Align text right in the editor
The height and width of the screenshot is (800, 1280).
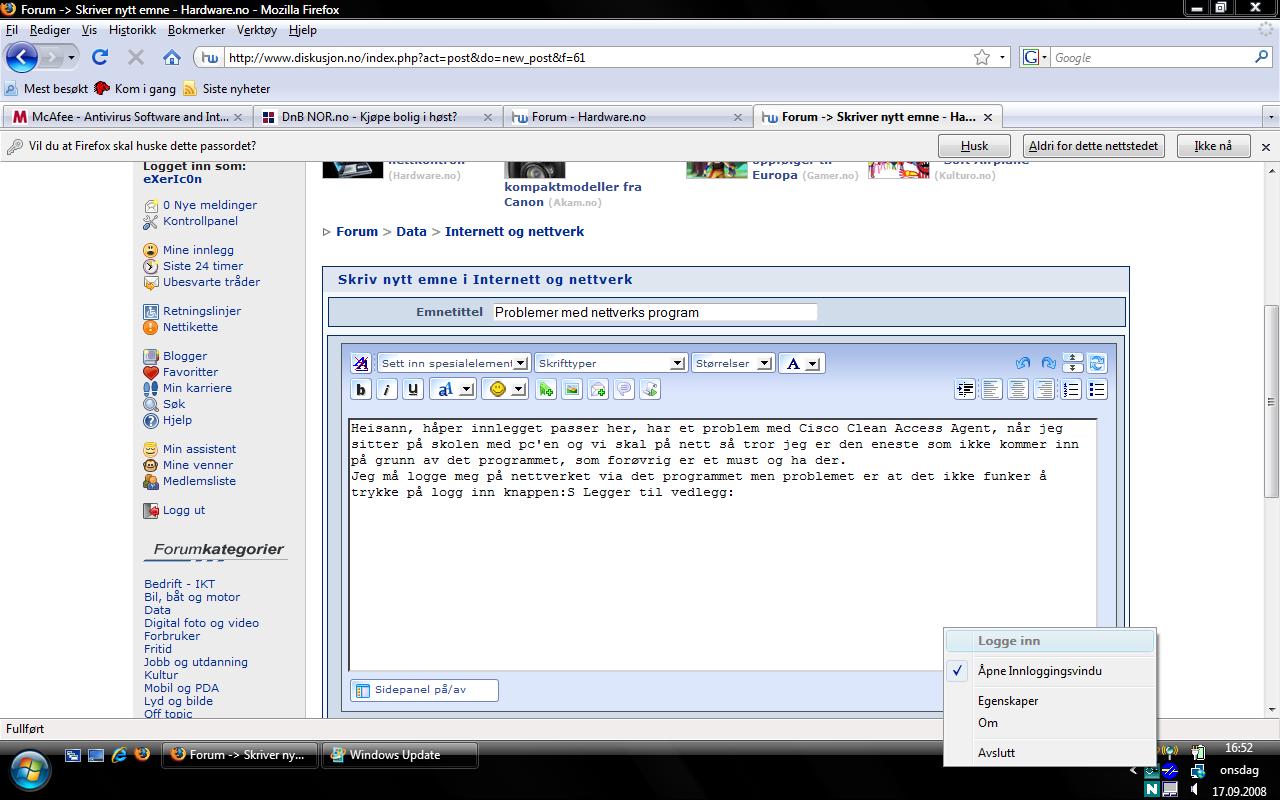point(1044,390)
